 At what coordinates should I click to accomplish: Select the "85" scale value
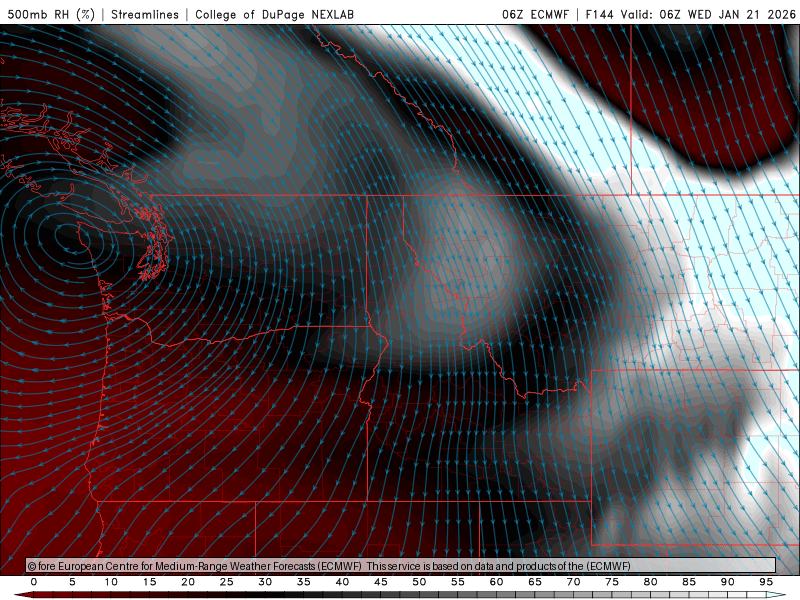(689, 582)
